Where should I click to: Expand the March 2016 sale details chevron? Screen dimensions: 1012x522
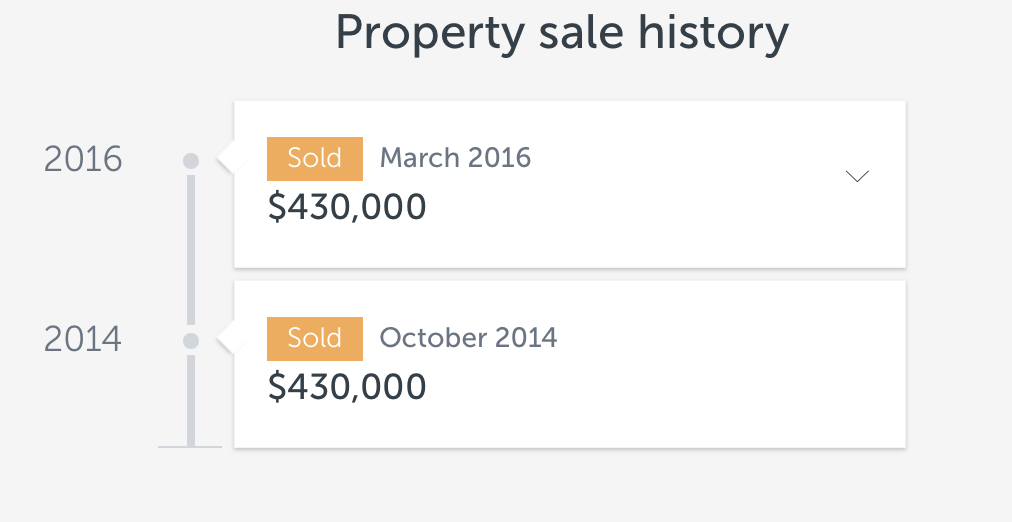pos(857,176)
